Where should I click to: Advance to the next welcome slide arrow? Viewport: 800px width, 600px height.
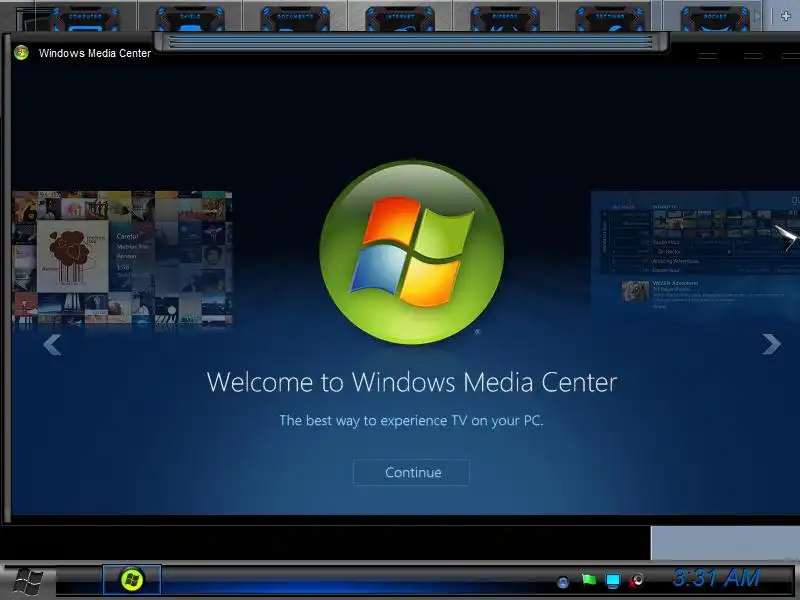tap(771, 344)
